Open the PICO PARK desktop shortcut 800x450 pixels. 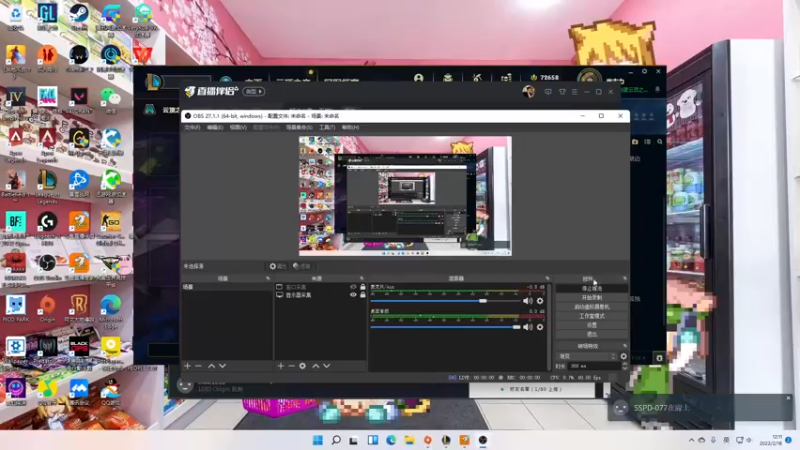pos(15,307)
